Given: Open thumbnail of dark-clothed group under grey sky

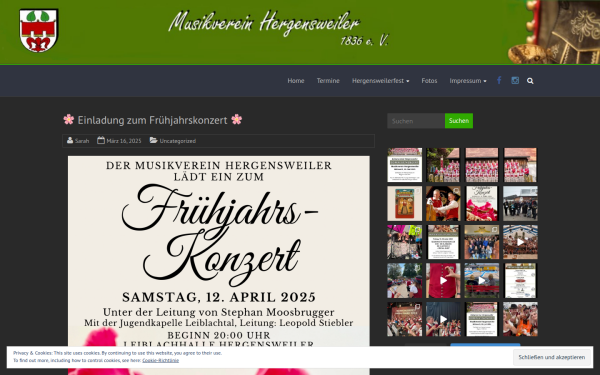Looking at the screenshot, I should pos(520,203).
